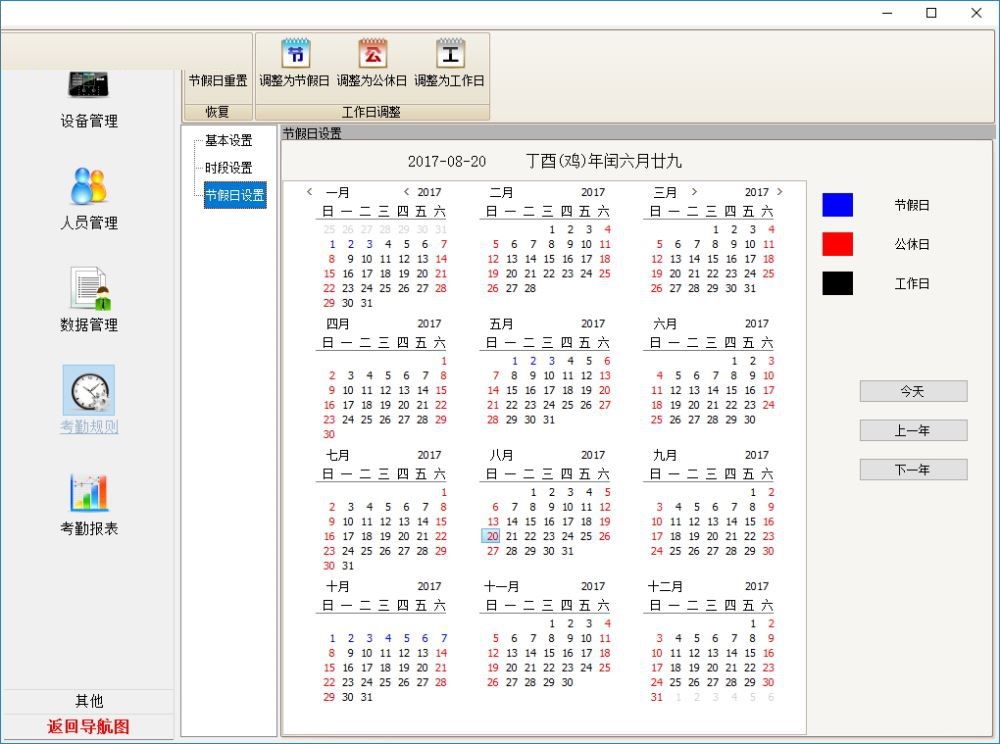1000x744 pixels.
Task: Click next month arrow after 三月
Action: point(694,191)
